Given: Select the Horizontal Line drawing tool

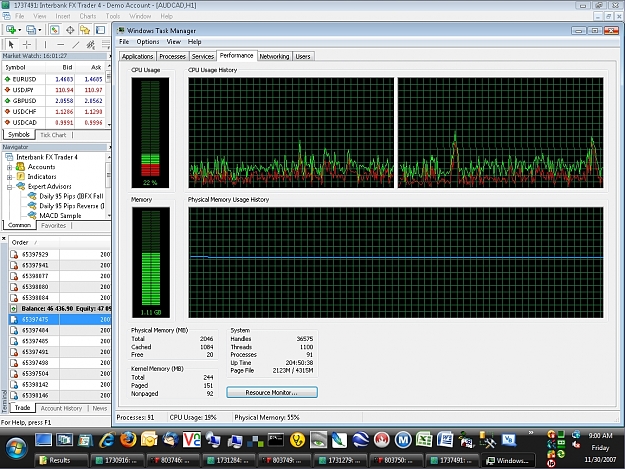Looking at the screenshot, I should click(x=60, y=44).
